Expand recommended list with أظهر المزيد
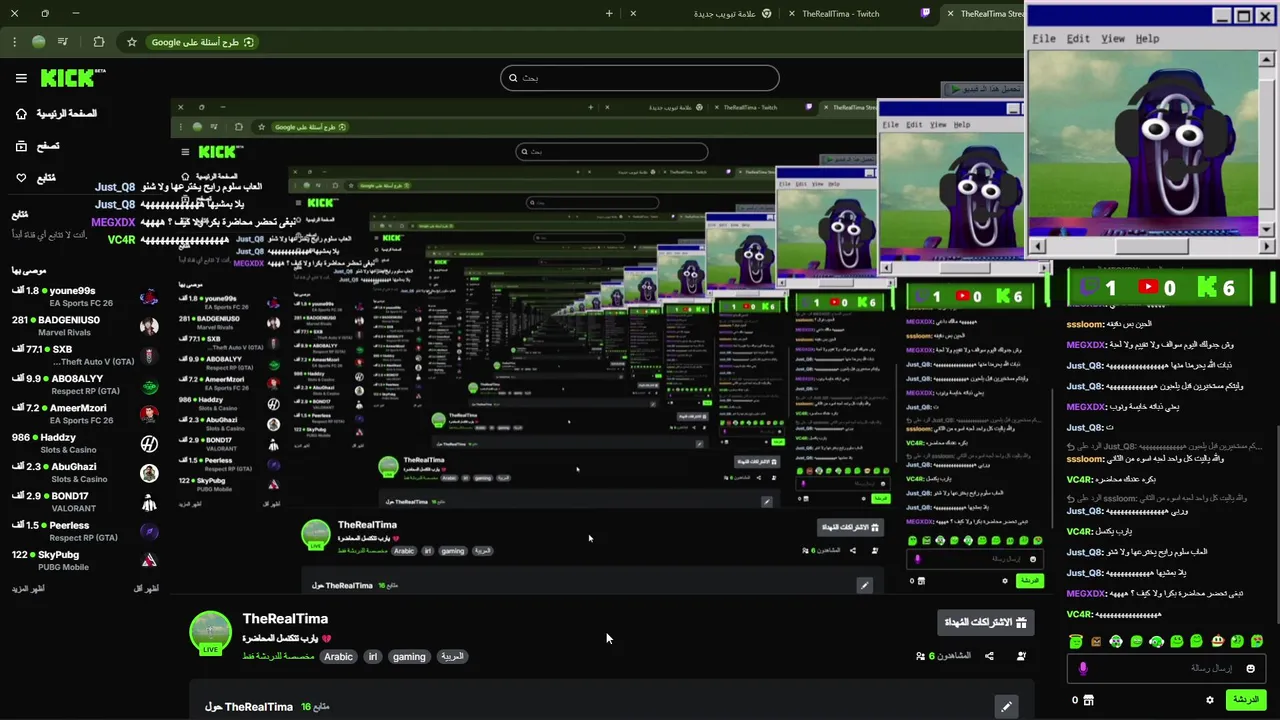Screen dimensions: 1280x720 click(28, 589)
